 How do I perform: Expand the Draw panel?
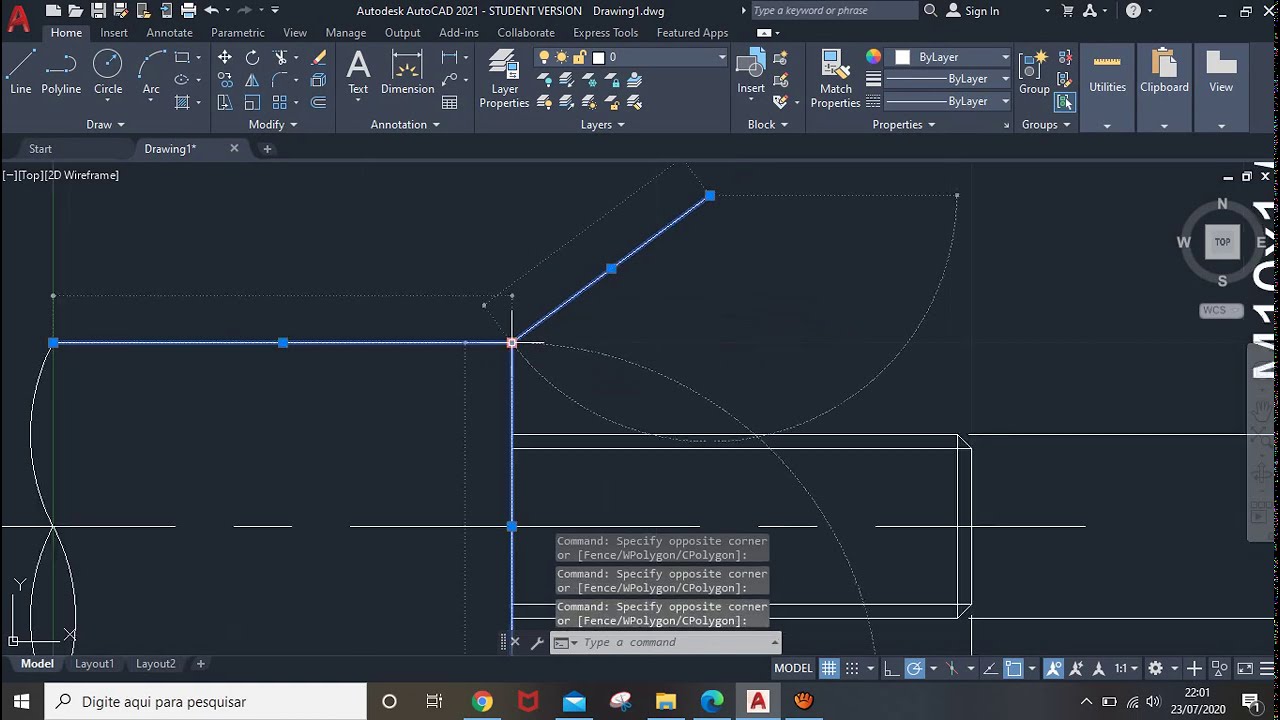tap(105, 124)
